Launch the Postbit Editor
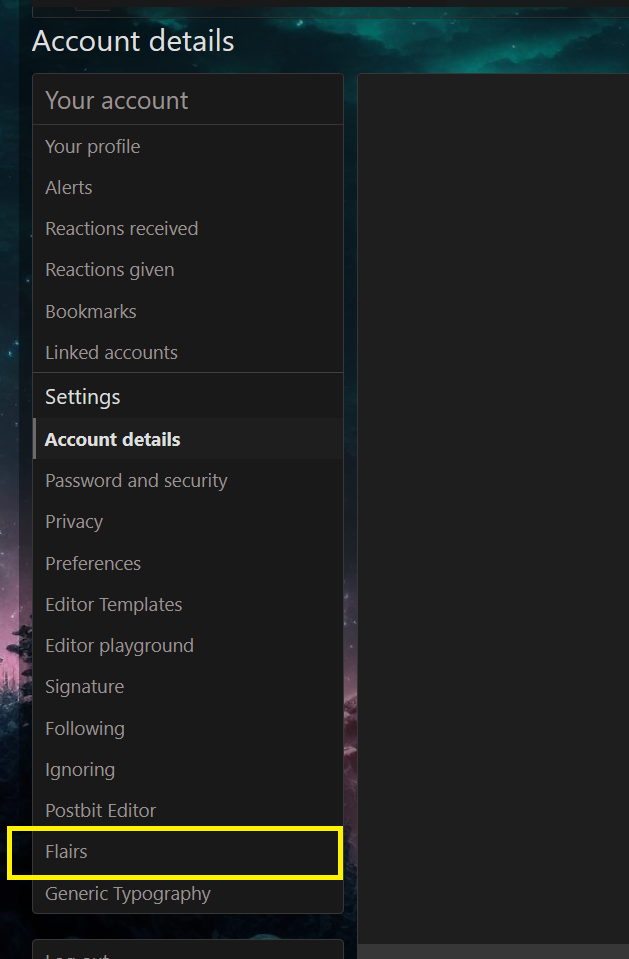This screenshot has height=959, width=629. (x=188, y=810)
